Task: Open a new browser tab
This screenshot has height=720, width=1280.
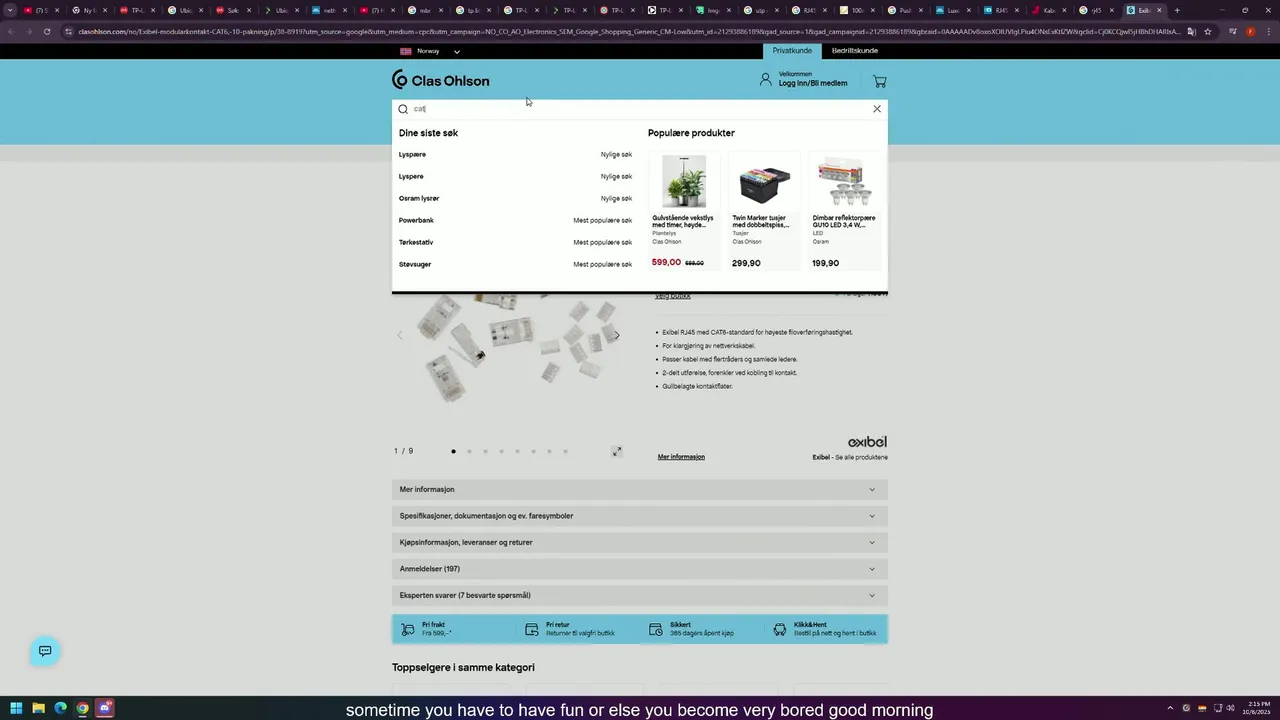Action: 1177,10
